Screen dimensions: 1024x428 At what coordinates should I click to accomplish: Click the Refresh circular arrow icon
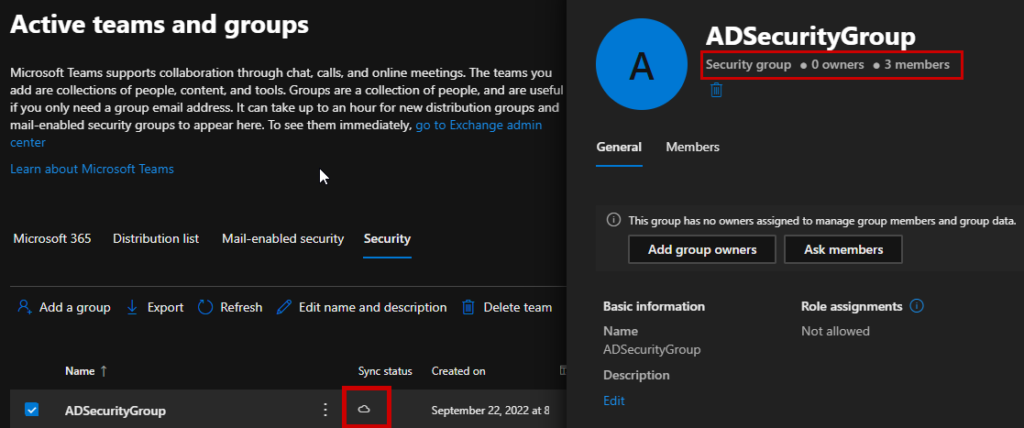(206, 307)
